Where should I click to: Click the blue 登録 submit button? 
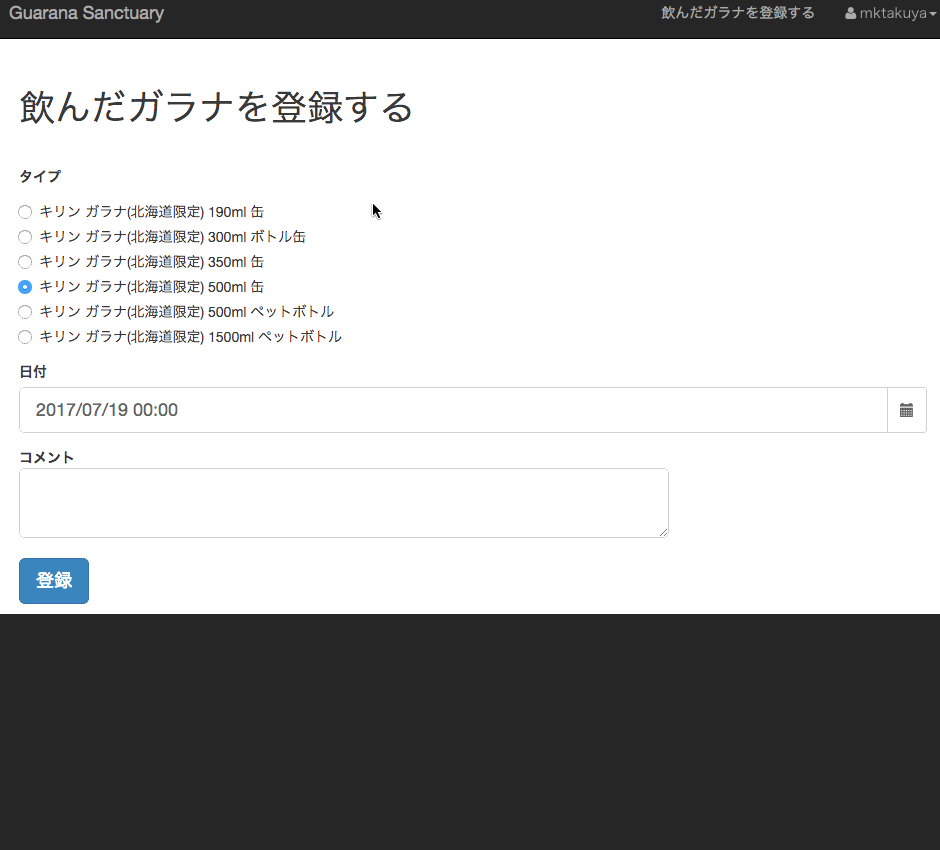click(54, 581)
